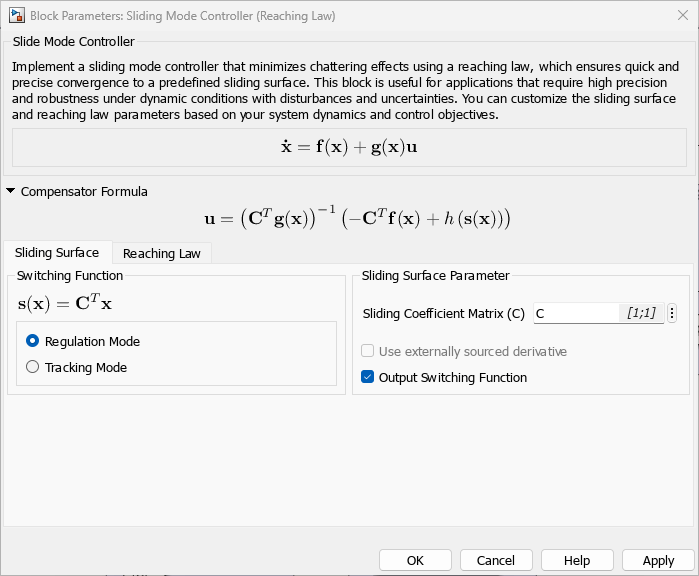
Task: Click the system dynamics equation display
Action: [349, 146]
